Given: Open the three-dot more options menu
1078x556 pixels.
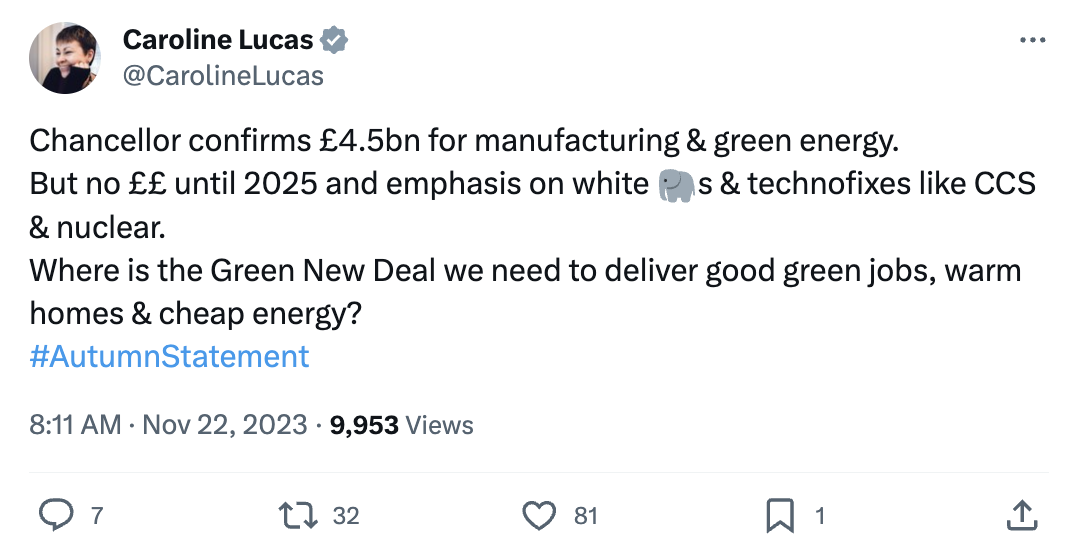Looking at the screenshot, I should [x=1031, y=41].
